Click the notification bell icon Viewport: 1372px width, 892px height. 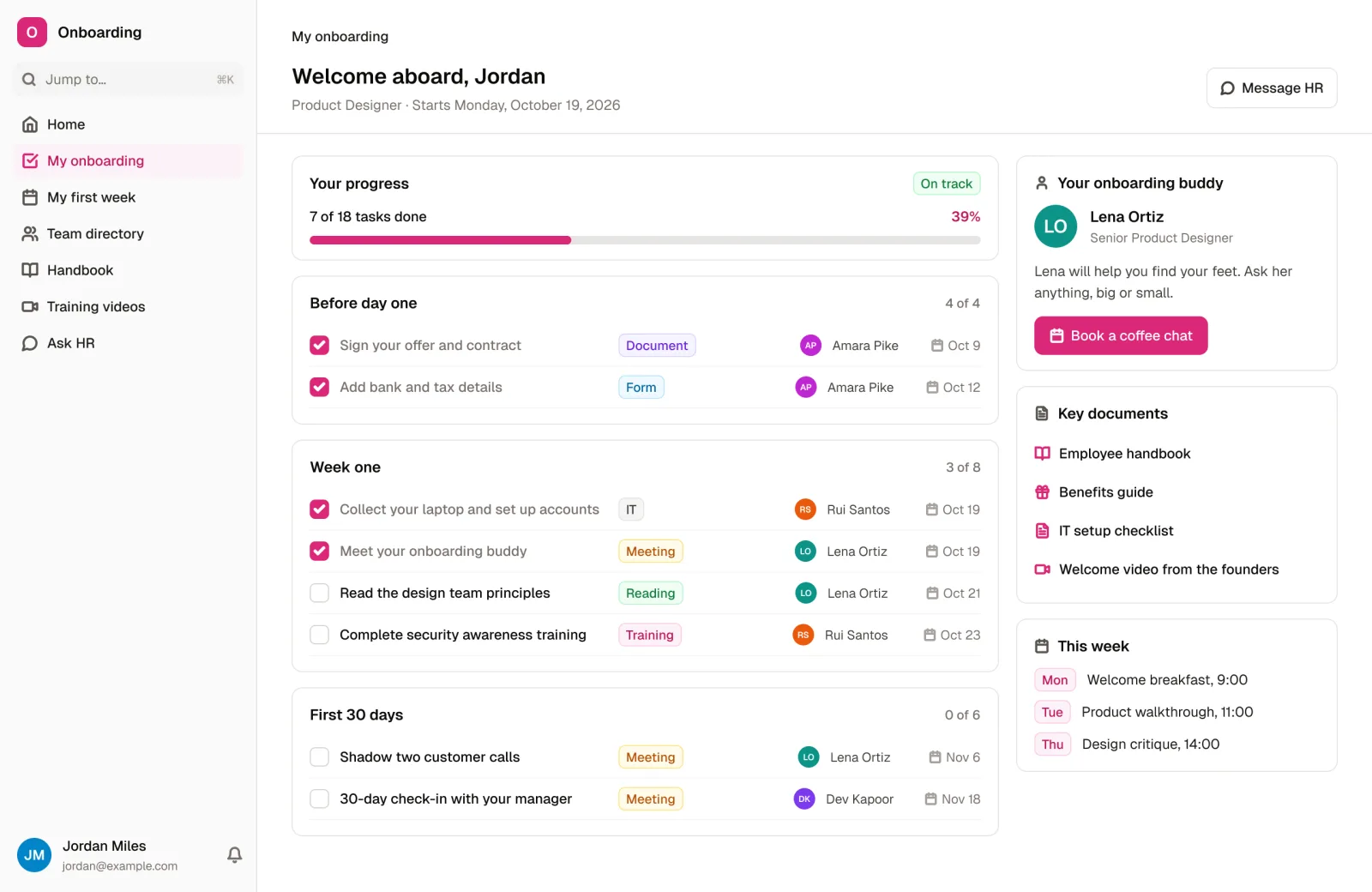coord(234,854)
